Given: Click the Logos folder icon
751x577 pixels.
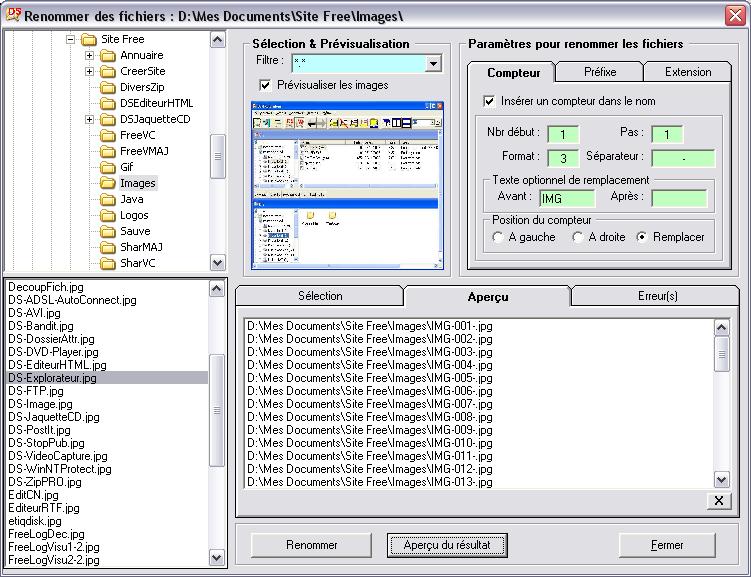Looking at the screenshot, I should click(x=108, y=216).
